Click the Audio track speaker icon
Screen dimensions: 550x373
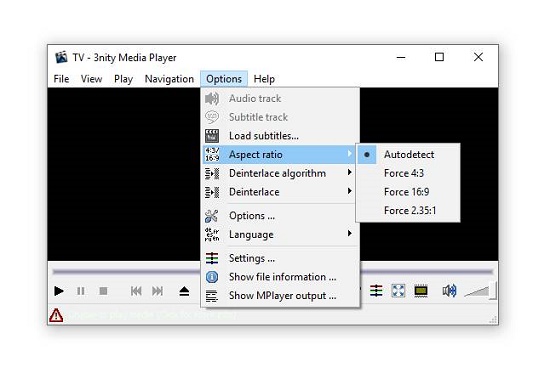212,99
